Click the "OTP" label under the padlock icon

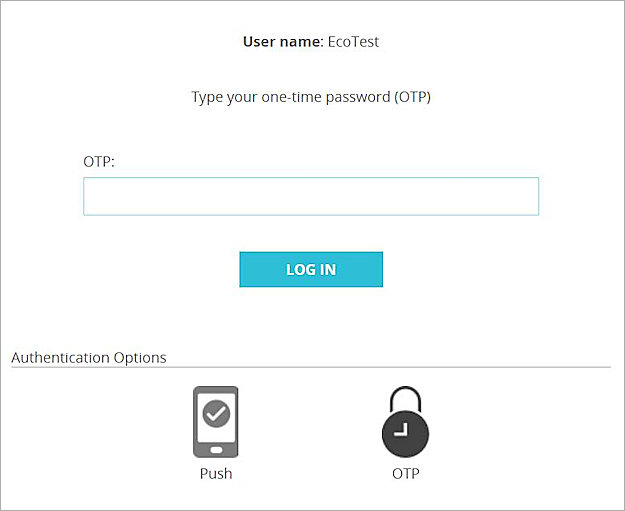point(405,473)
